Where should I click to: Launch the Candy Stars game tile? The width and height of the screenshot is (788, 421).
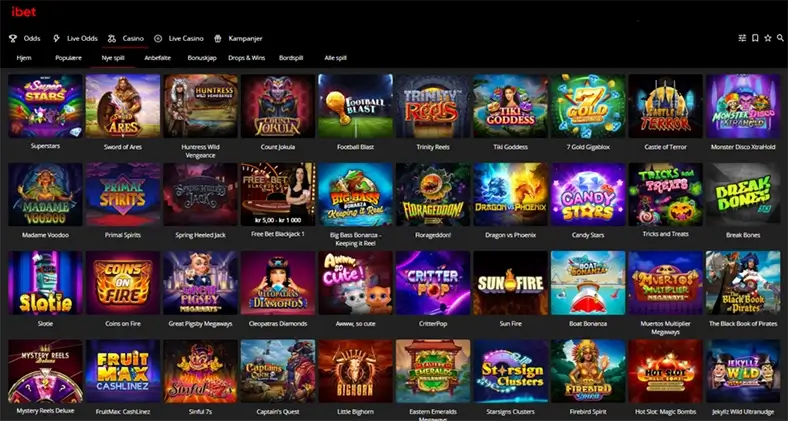pos(588,194)
